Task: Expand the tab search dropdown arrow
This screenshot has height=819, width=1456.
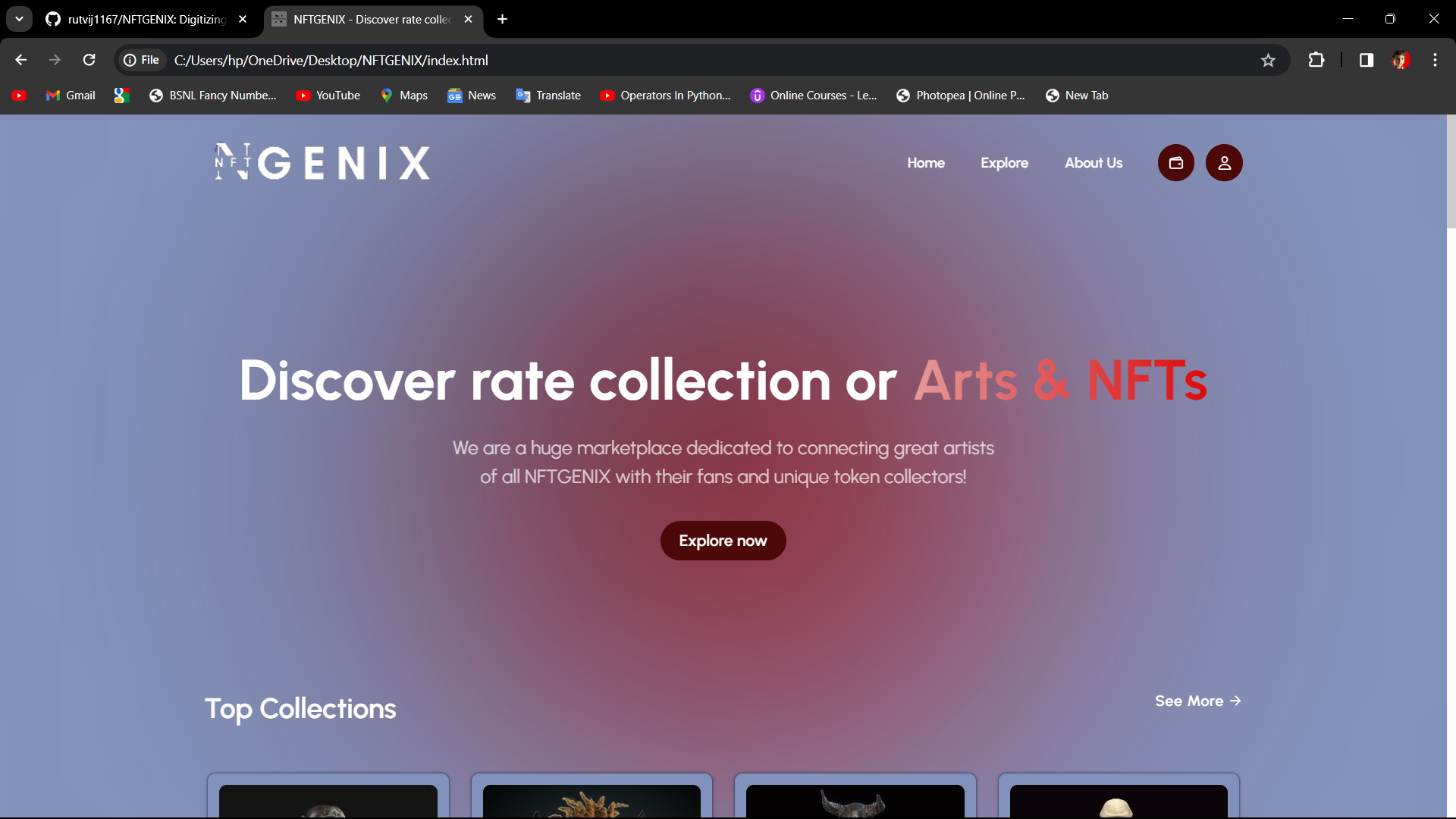Action: click(19, 19)
